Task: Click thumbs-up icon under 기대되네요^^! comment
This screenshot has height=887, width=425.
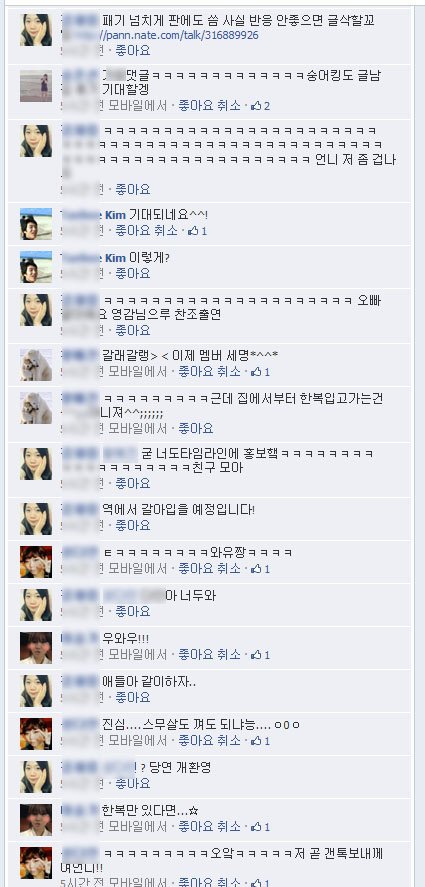Action: tap(192, 231)
